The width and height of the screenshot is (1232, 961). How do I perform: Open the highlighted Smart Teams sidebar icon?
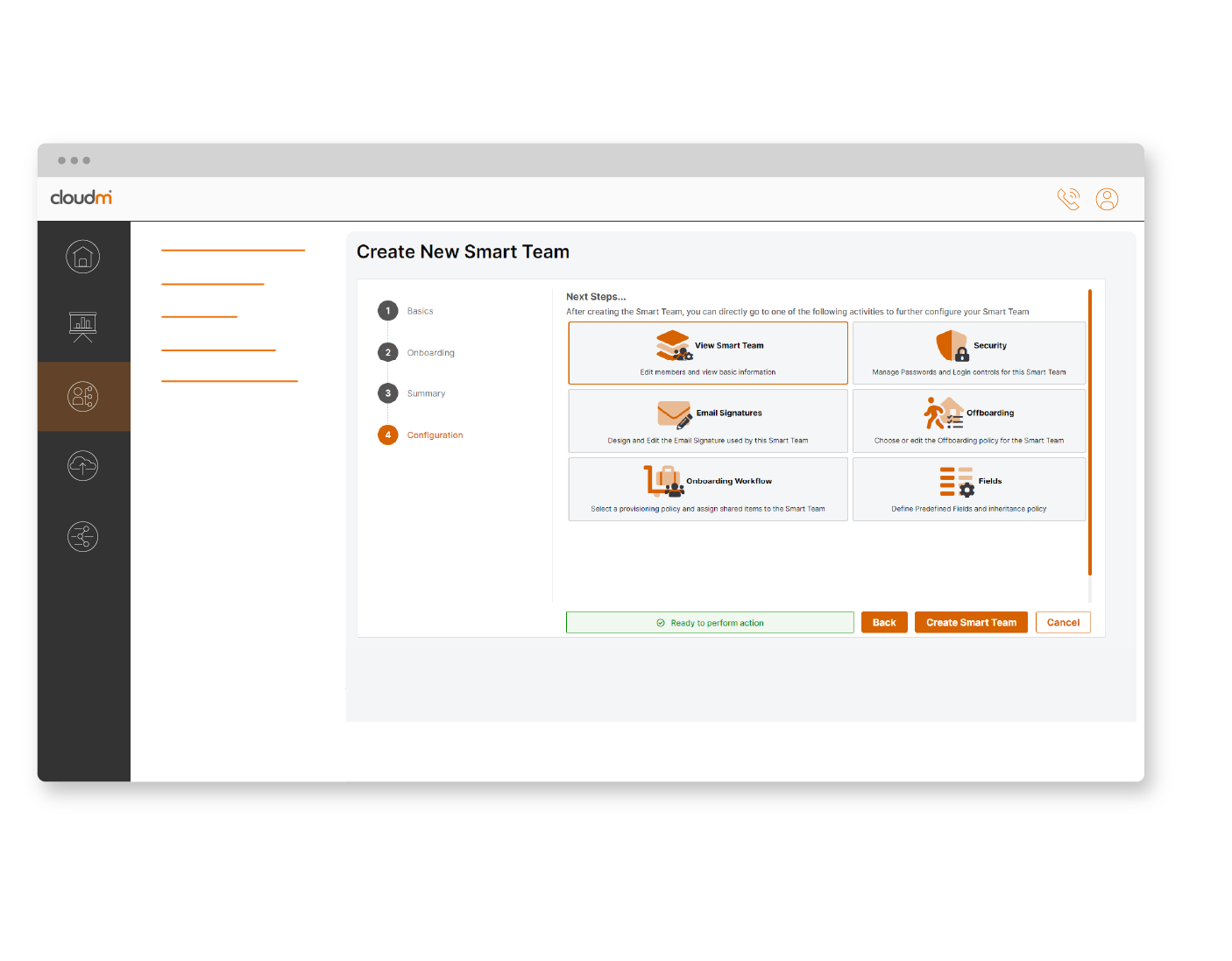click(83, 396)
